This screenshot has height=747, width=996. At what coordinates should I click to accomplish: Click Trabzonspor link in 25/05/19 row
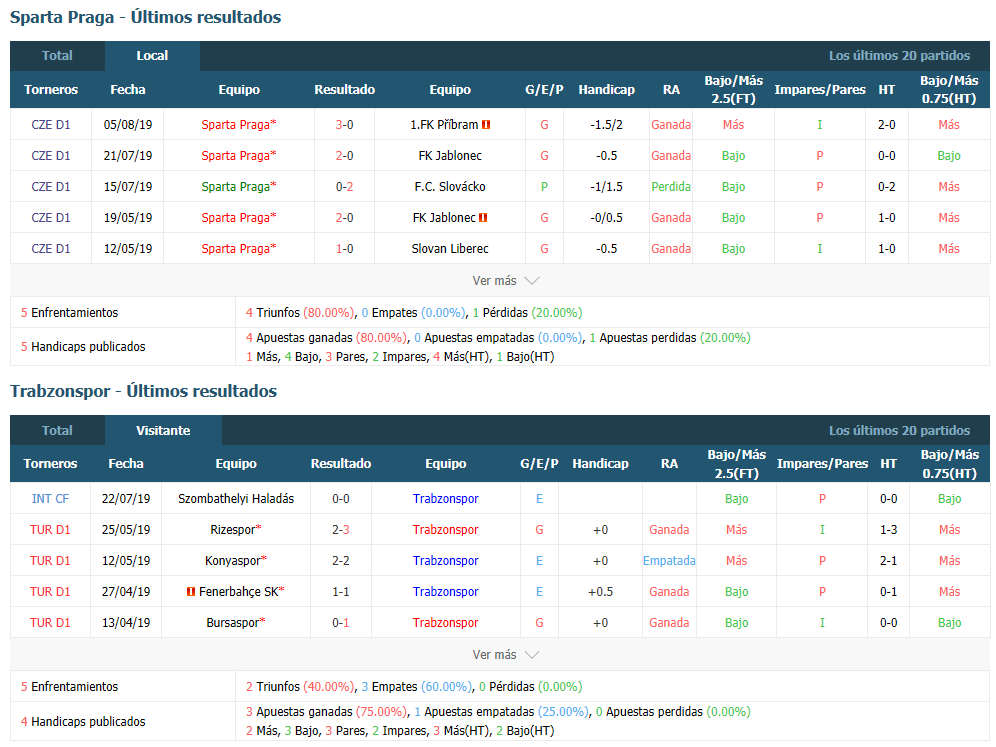(445, 530)
